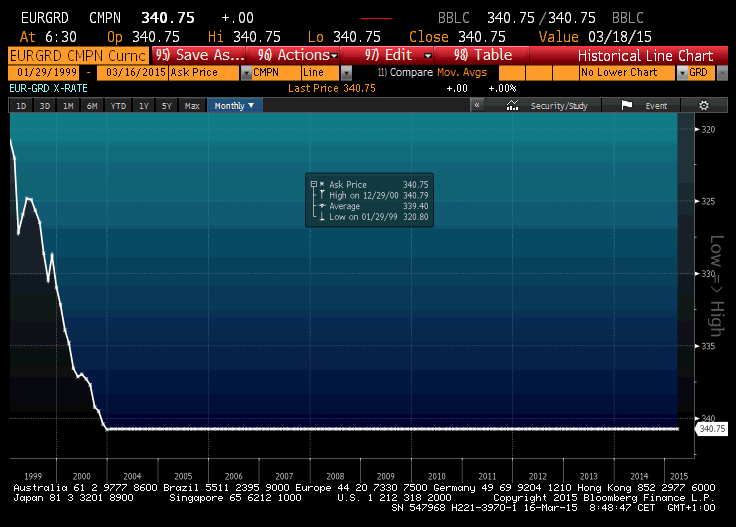Click the second moving average input box
736x527 pixels.
pyautogui.click(x=539, y=73)
